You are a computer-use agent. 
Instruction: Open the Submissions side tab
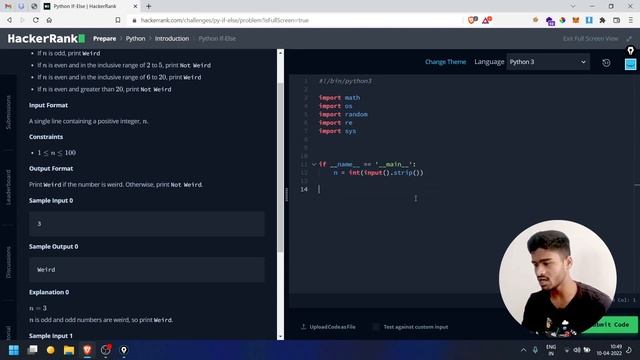(9, 112)
